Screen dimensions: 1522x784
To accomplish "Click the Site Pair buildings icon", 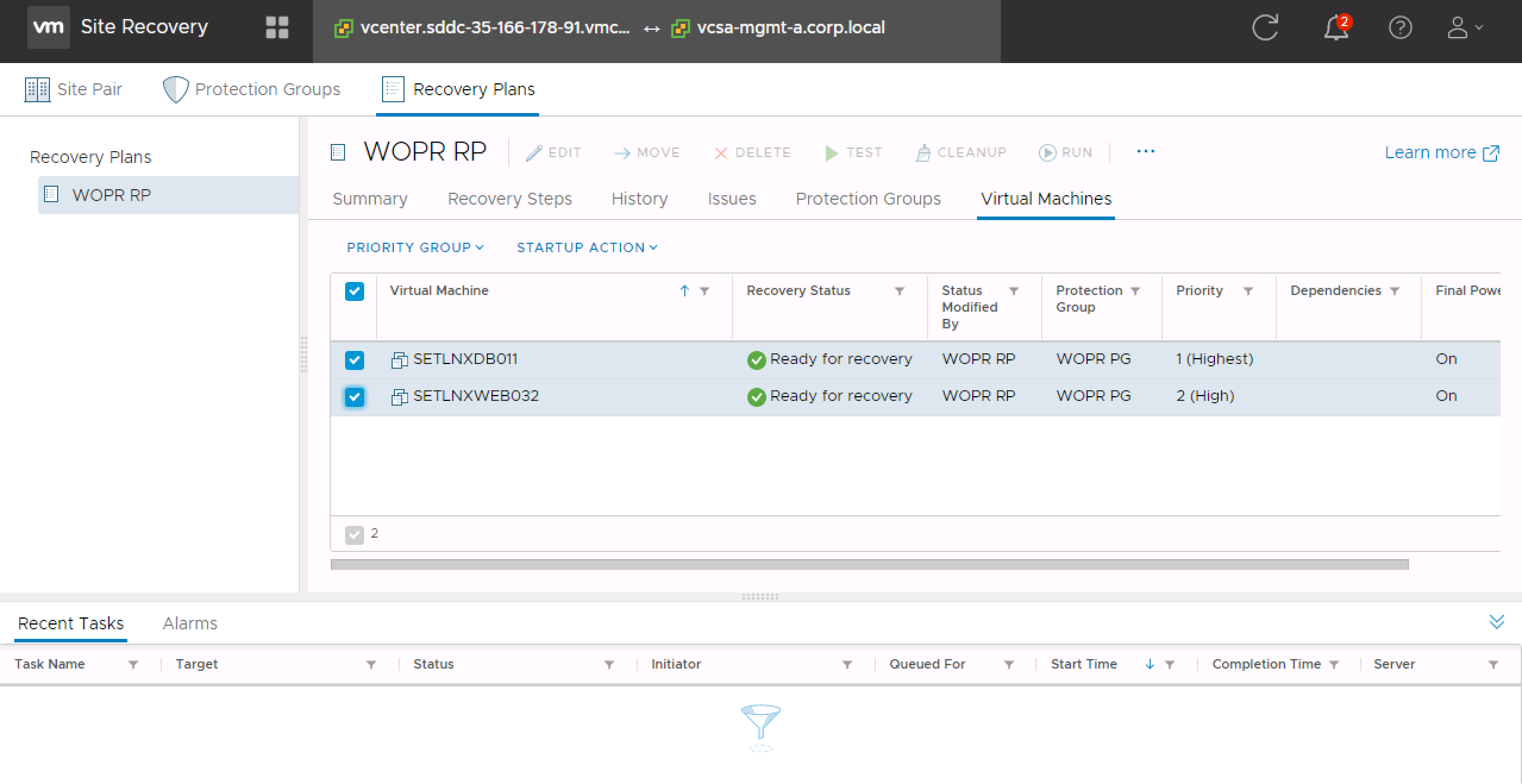I will [37, 89].
